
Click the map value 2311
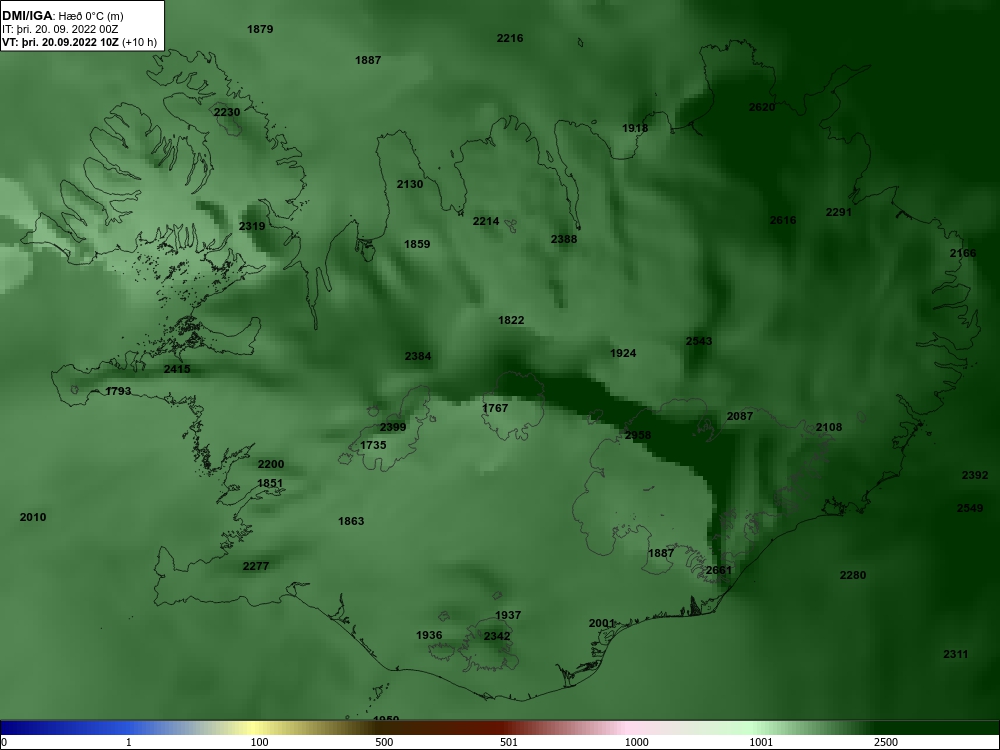click(x=955, y=654)
